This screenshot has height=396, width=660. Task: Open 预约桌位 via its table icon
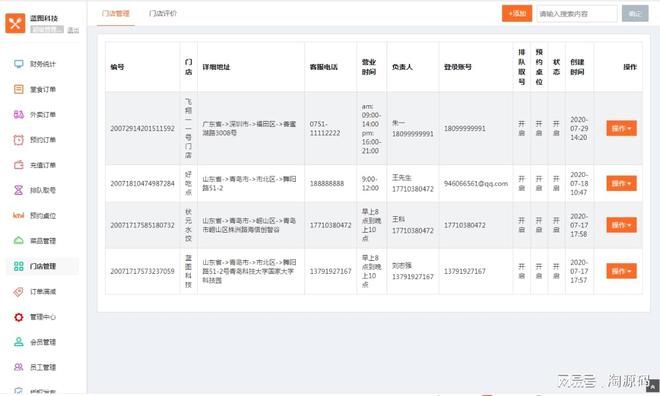point(19,215)
